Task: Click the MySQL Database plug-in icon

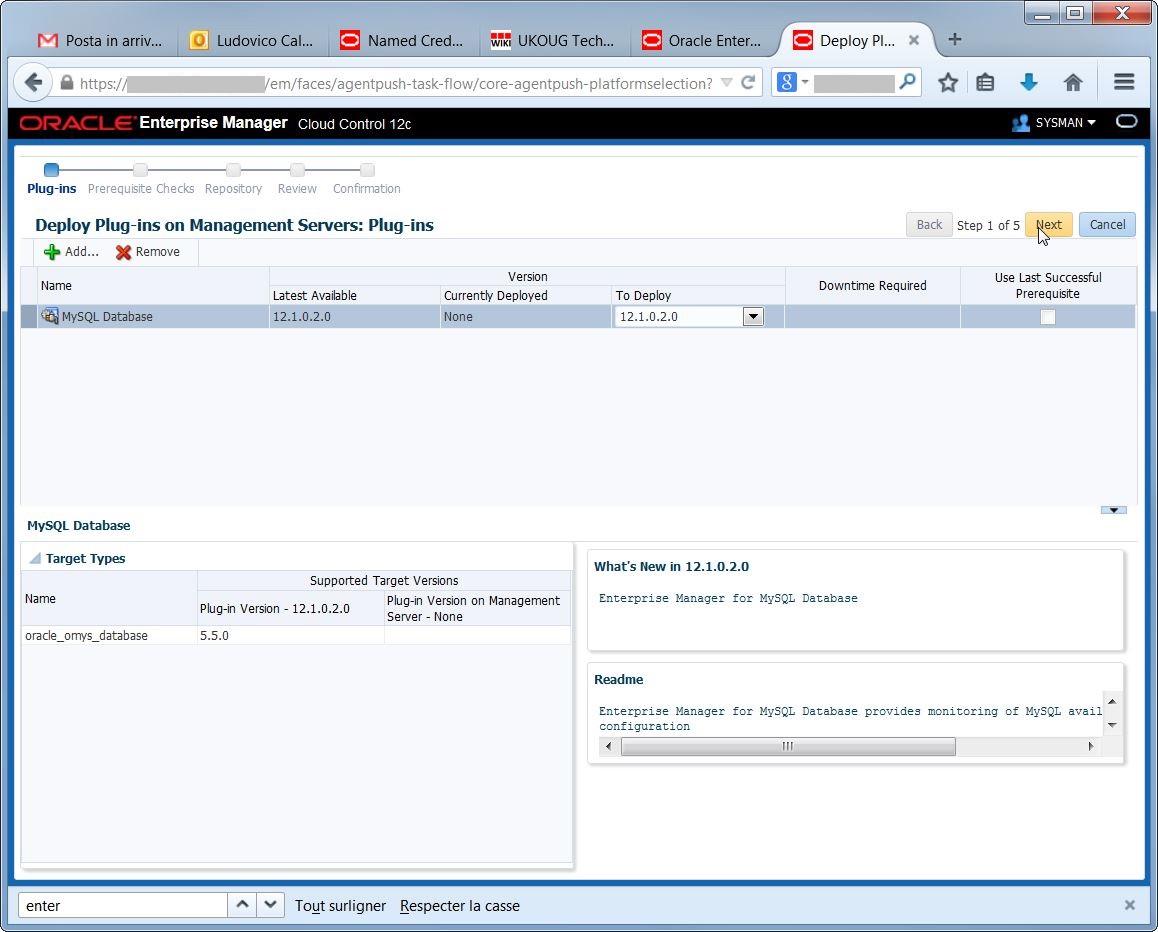Action: point(49,316)
